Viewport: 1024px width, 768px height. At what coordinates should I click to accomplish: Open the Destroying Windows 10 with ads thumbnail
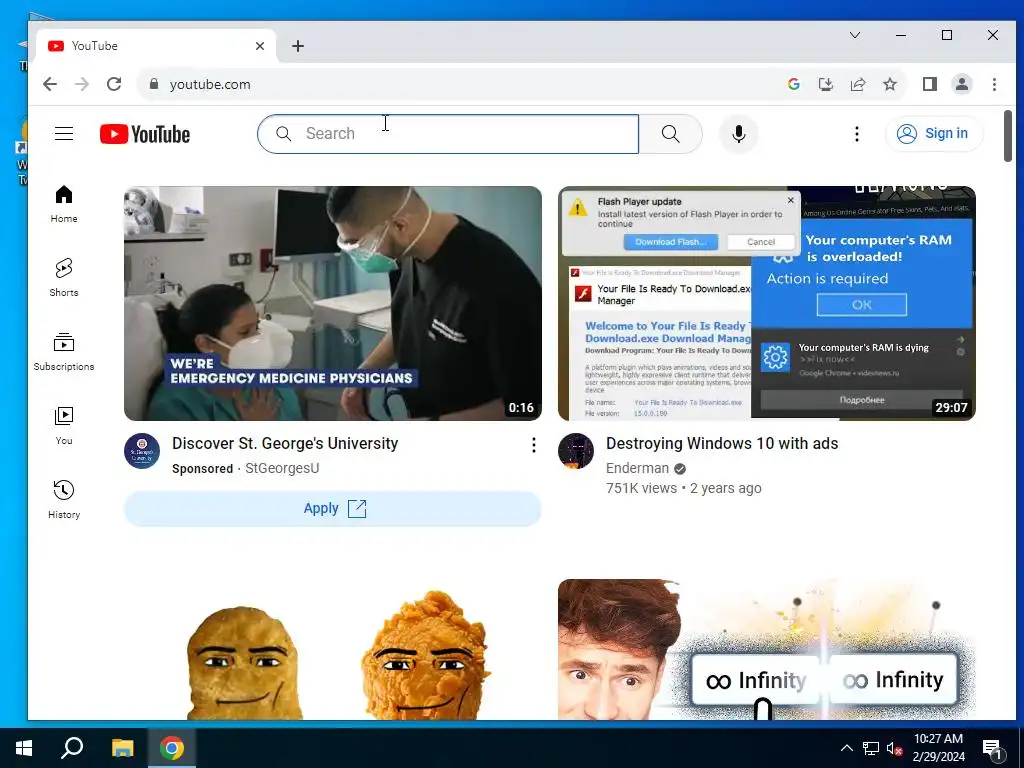click(767, 303)
